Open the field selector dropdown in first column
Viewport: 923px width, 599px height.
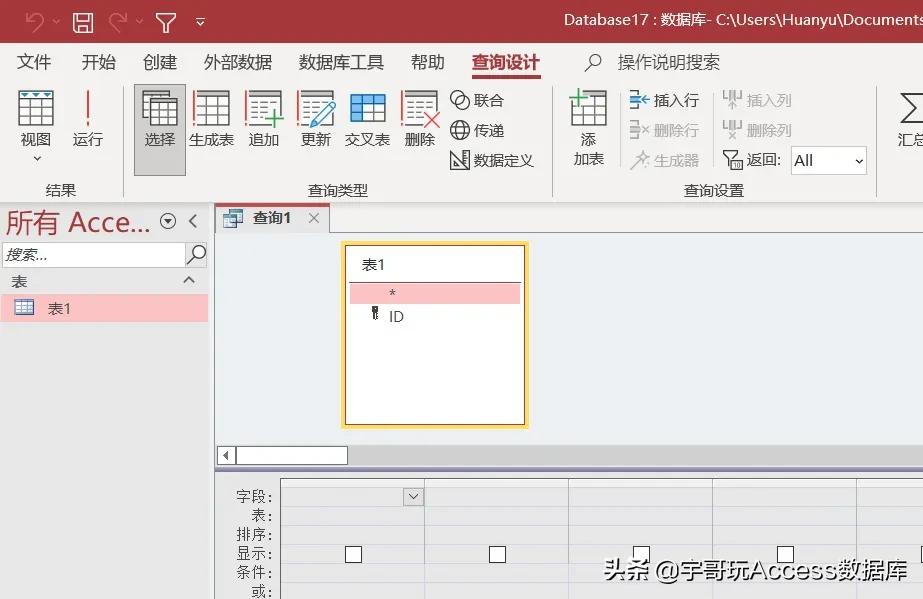415,496
